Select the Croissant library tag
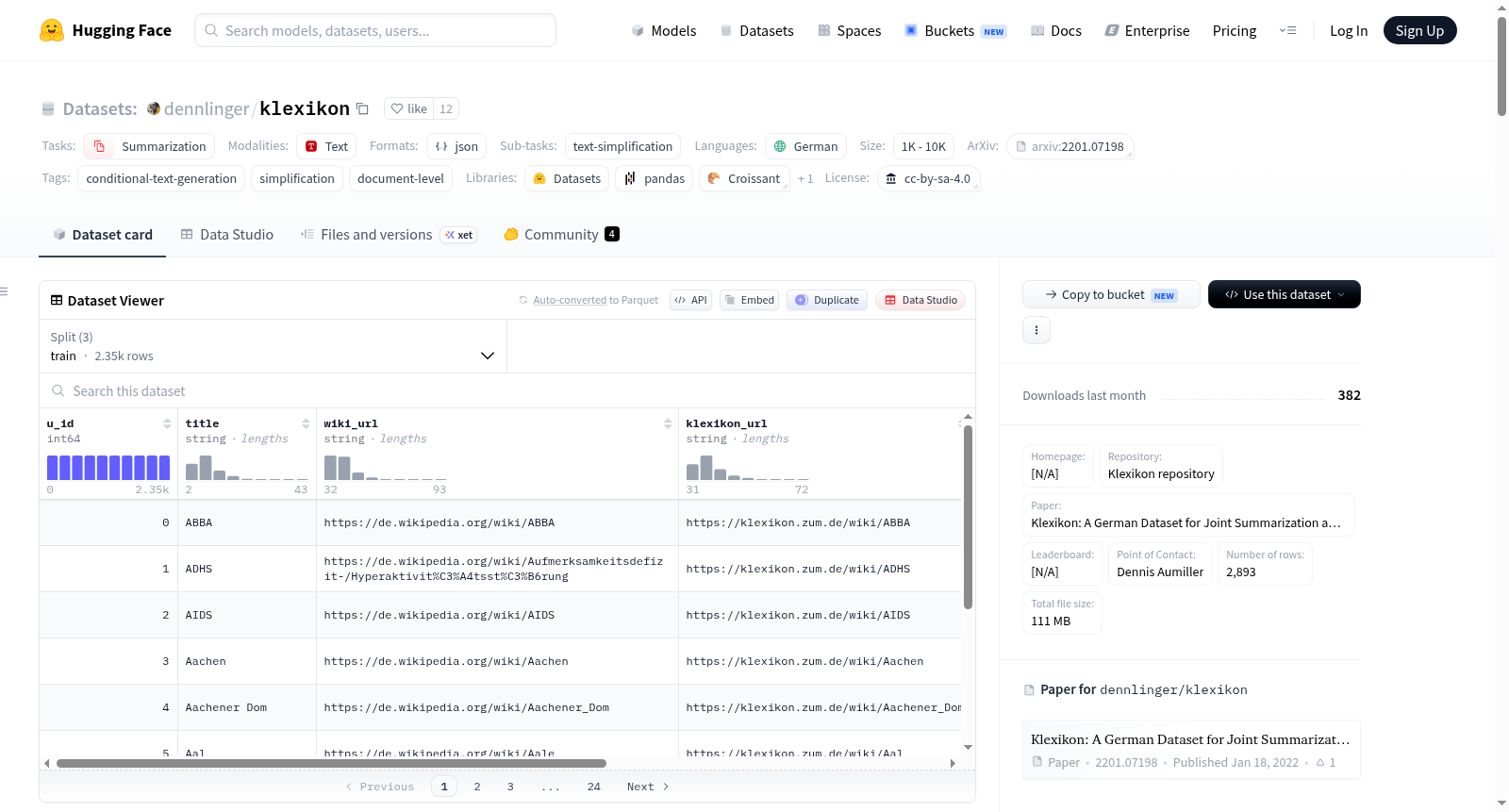The height and width of the screenshot is (812, 1509). [744, 178]
